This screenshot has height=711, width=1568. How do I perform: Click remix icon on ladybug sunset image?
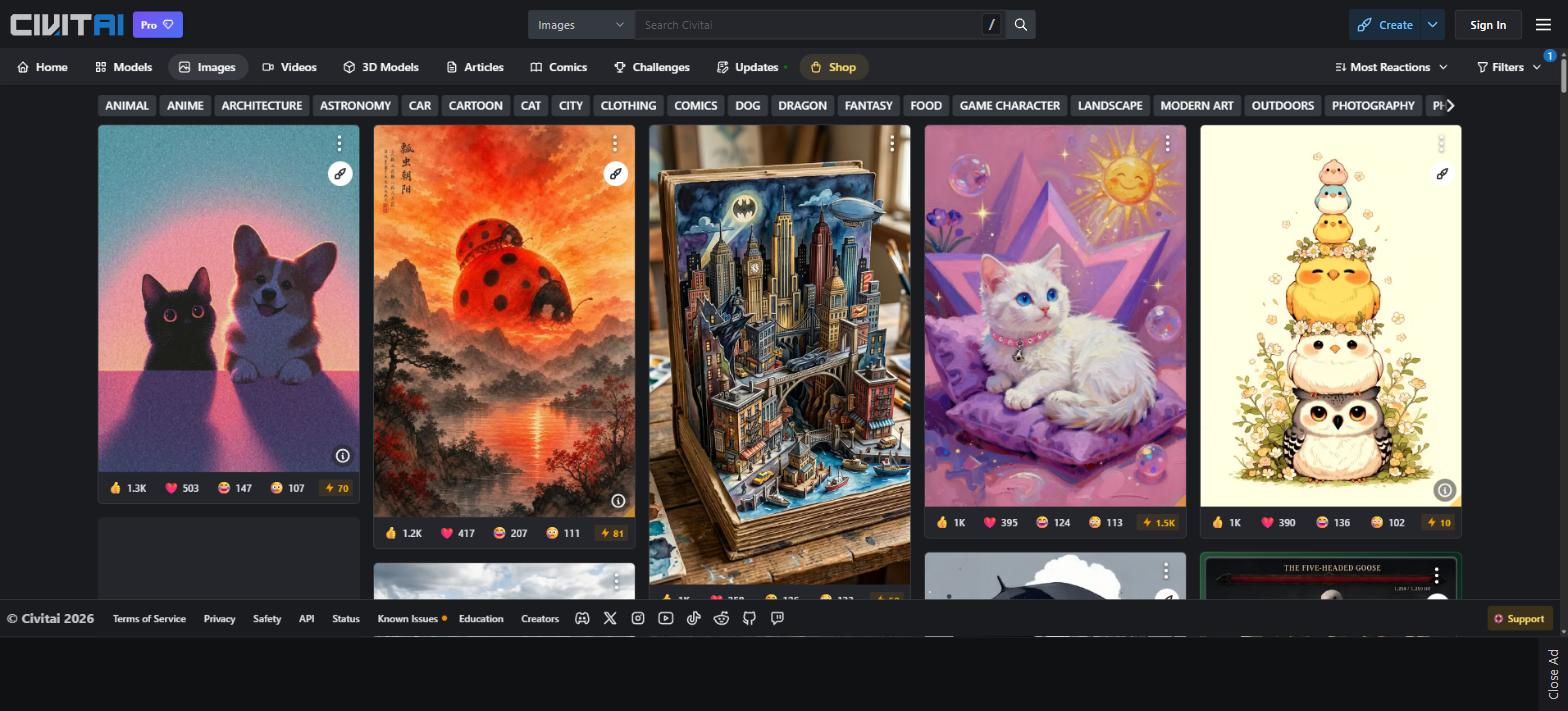[x=615, y=174]
